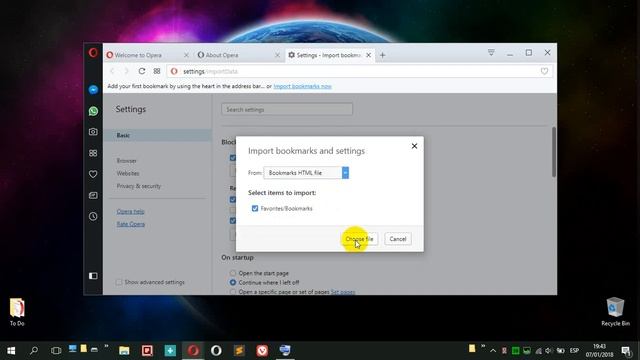Screen dimensions: 640x360
Task: Go back to previous page
Action: pos(112,71)
